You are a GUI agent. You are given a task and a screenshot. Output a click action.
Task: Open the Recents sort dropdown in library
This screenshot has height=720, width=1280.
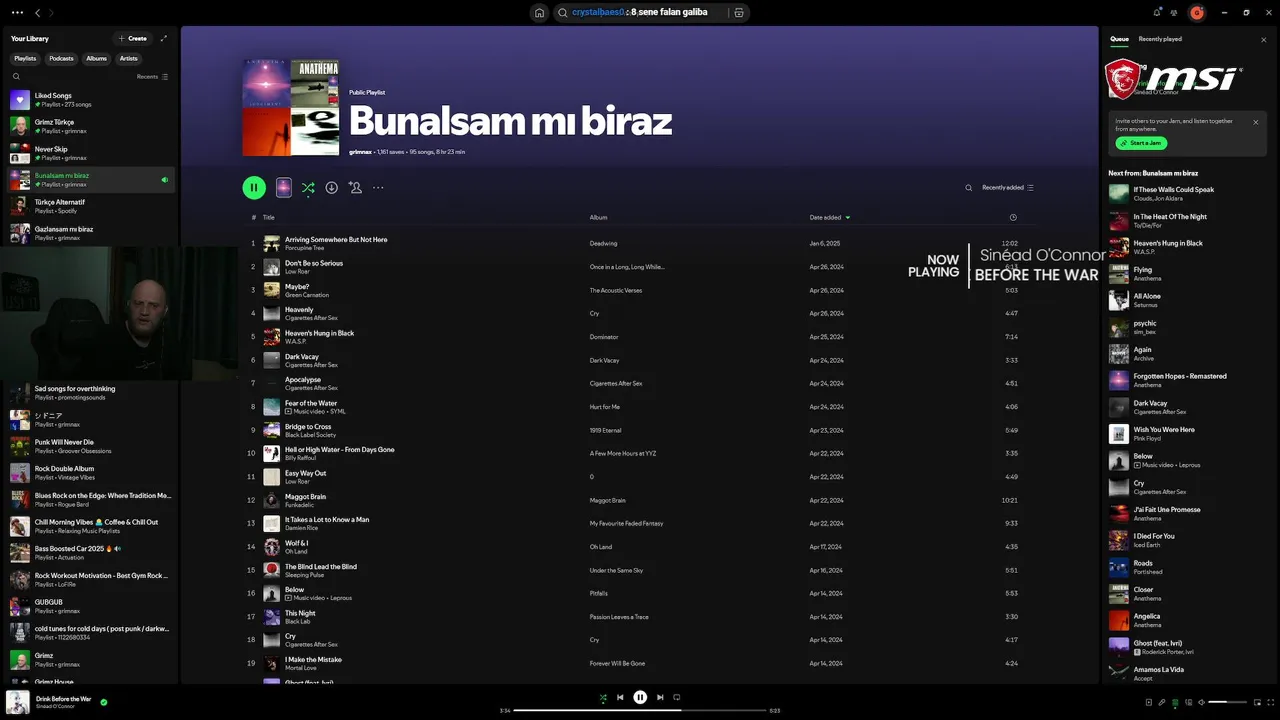[x=152, y=76]
